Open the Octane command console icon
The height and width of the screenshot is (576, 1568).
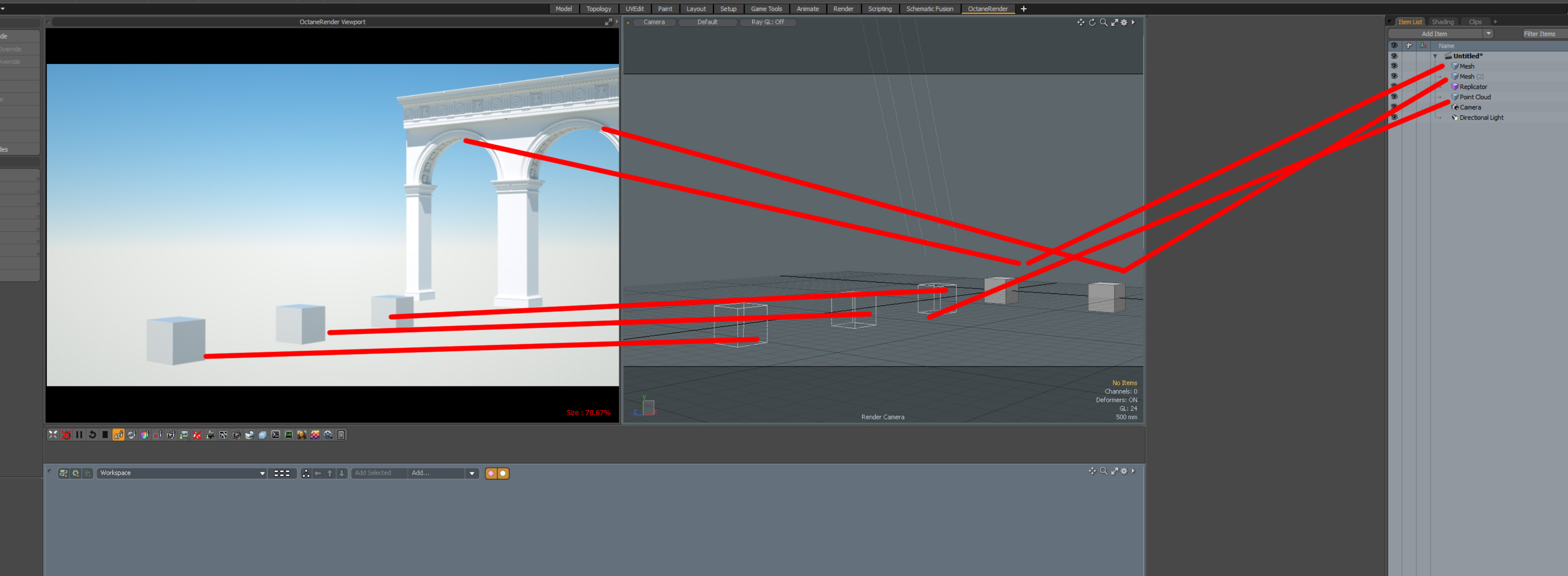[x=276, y=435]
